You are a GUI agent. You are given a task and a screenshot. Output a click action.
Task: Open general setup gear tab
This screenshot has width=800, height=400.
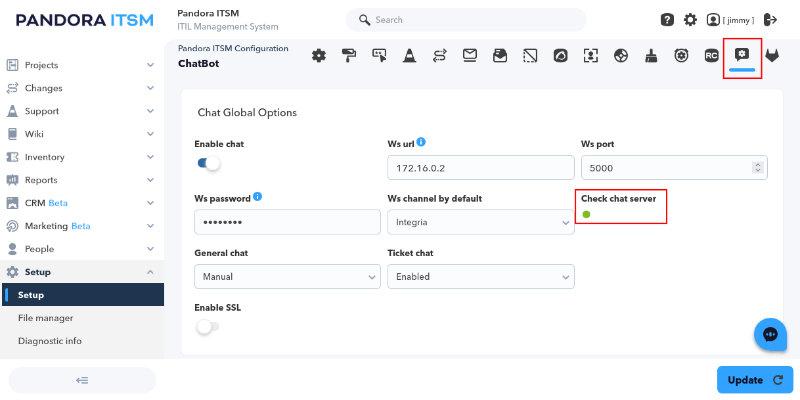tap(319, 56)
